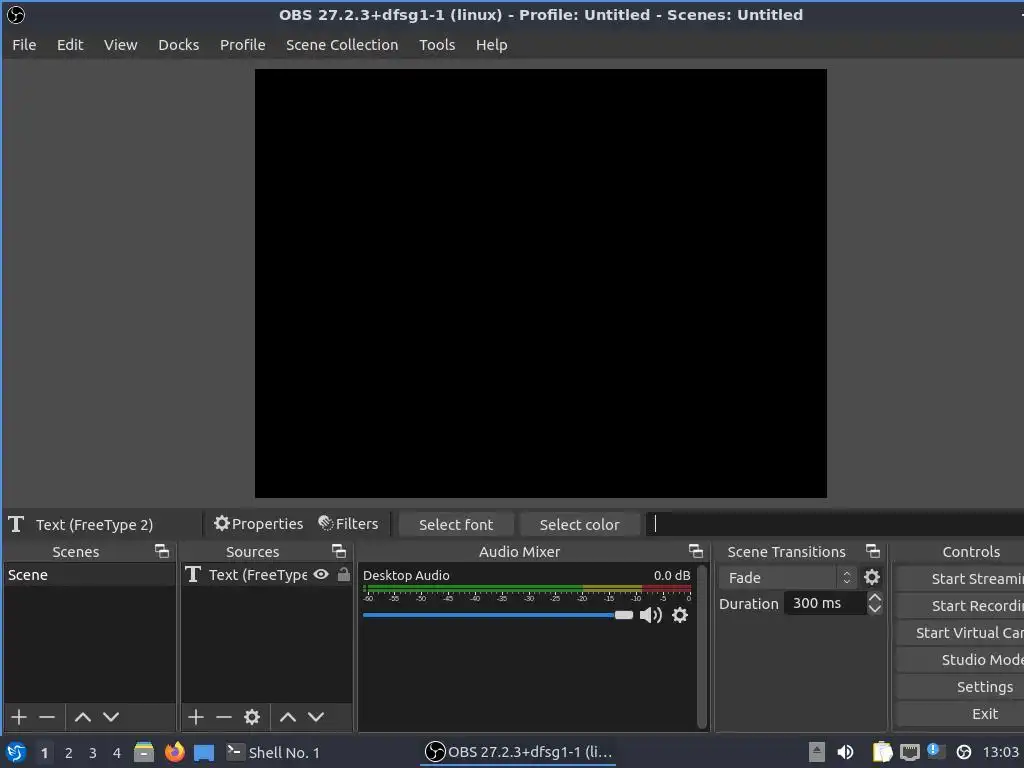This screenshot has height=768, width=1024.
Task: Move scene up with arrow icon
Action: pos(83,717)
